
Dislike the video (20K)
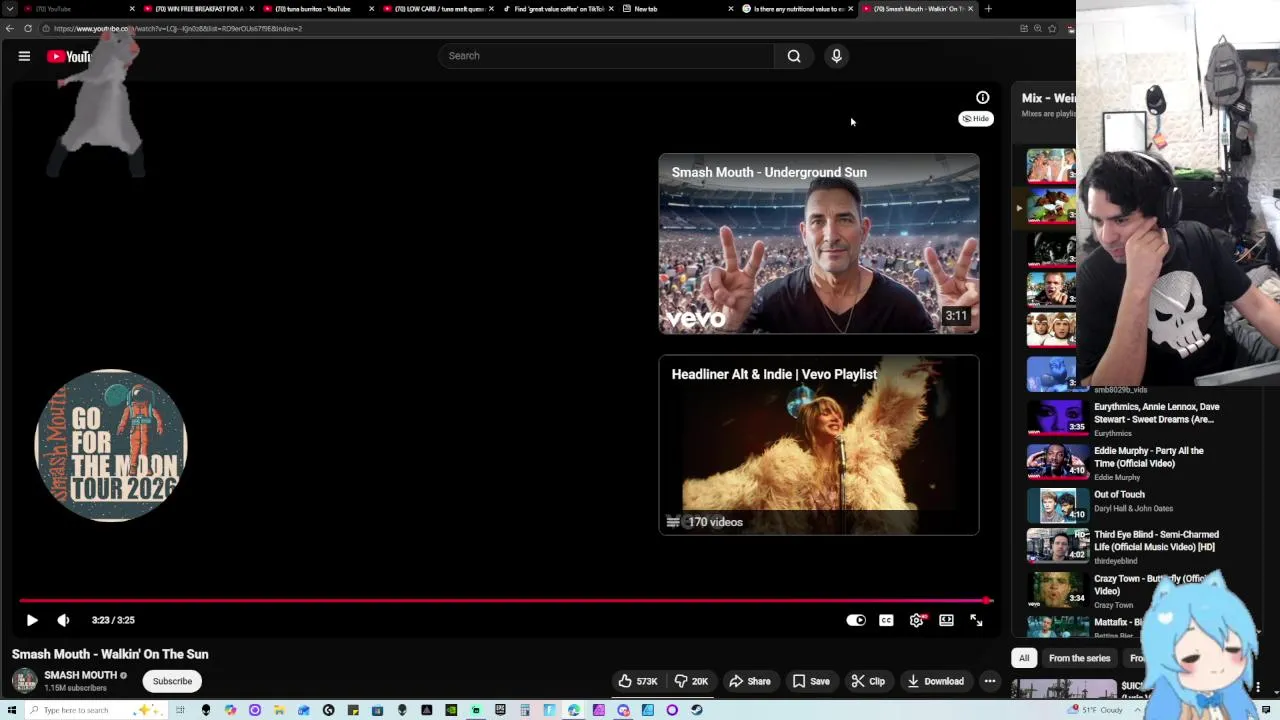point(691,681)
